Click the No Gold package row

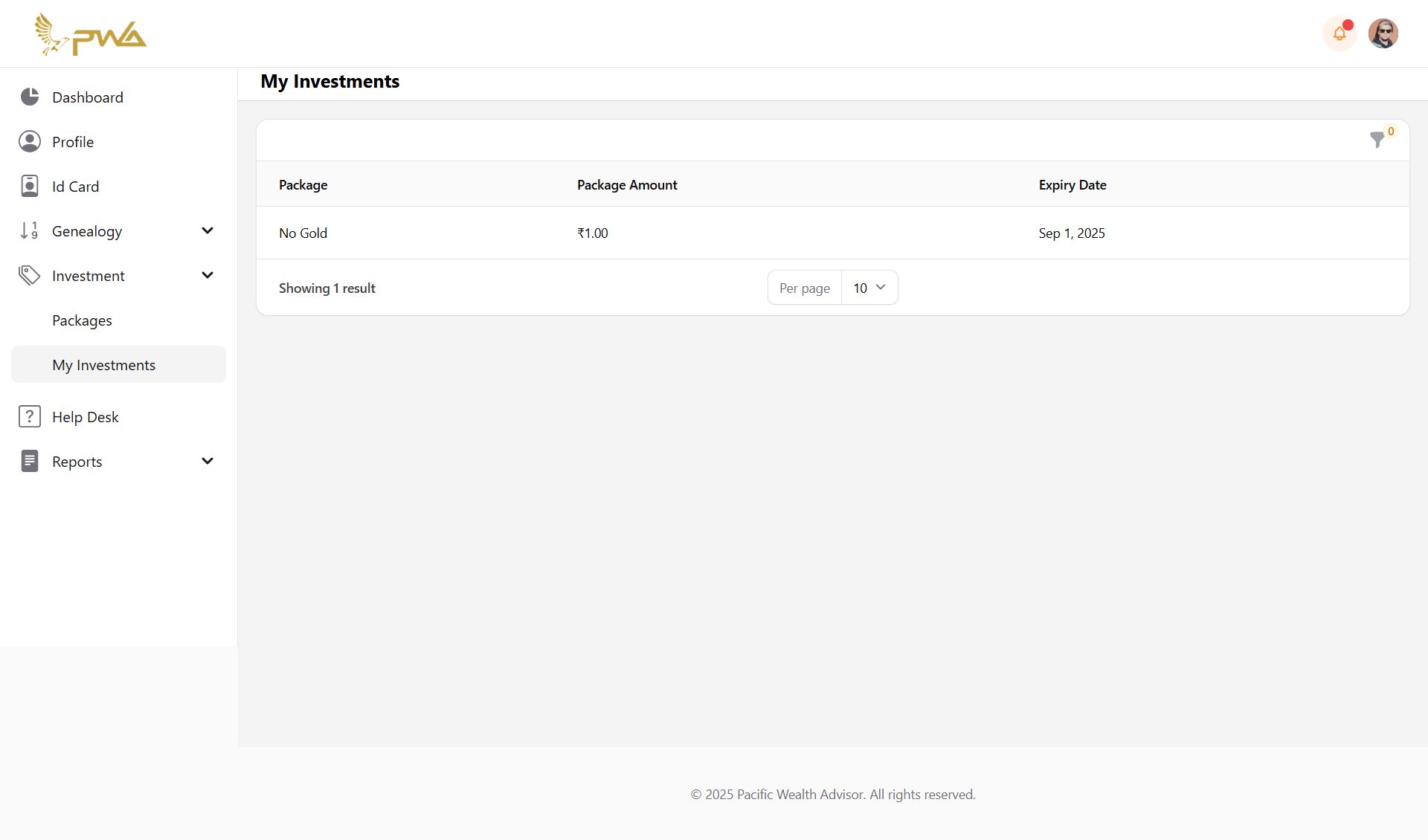[303, 233]
